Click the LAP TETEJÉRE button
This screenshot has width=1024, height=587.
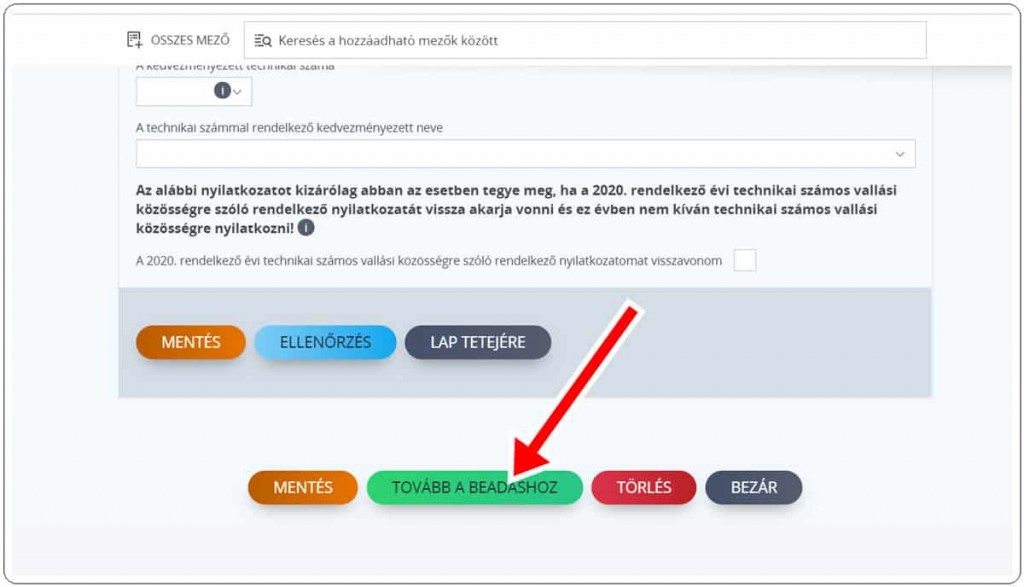[x=477, y=342]
